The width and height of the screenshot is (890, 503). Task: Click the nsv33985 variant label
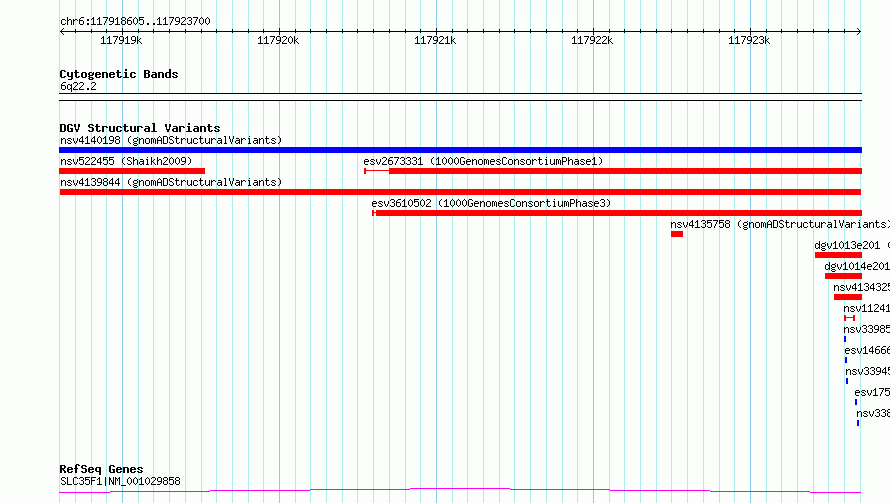pos(867,329)
